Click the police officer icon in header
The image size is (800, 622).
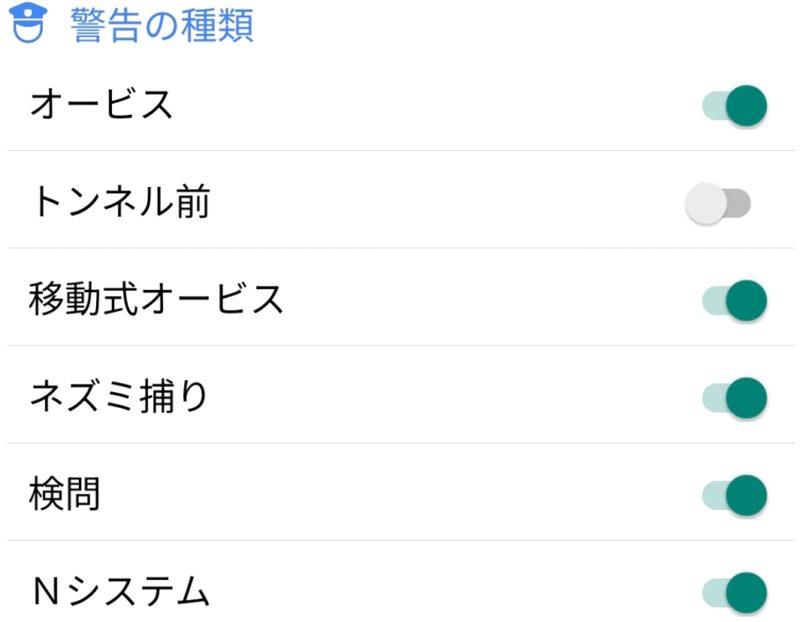pos(29,24)
